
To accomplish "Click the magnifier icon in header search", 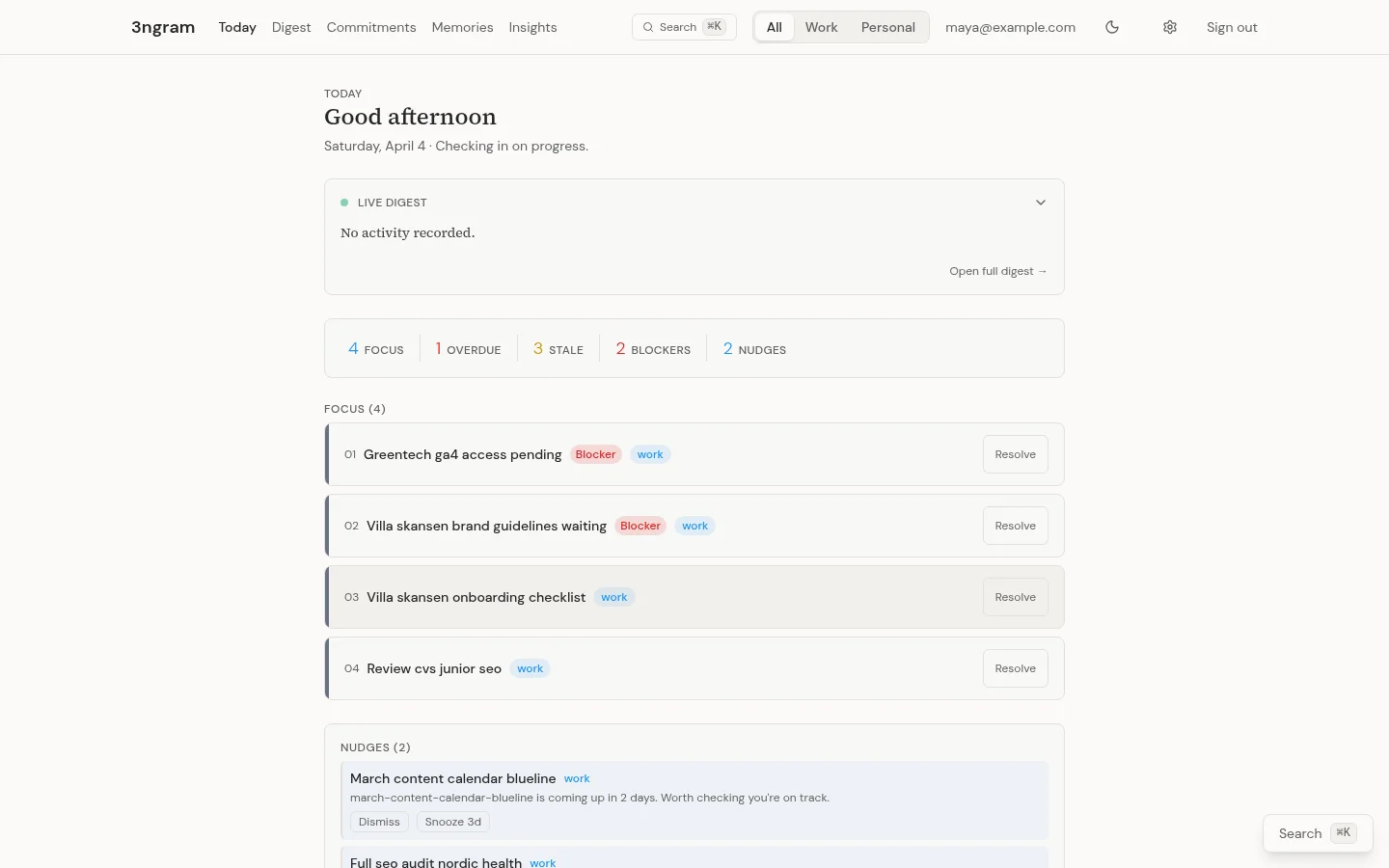I will coord(648,27).
